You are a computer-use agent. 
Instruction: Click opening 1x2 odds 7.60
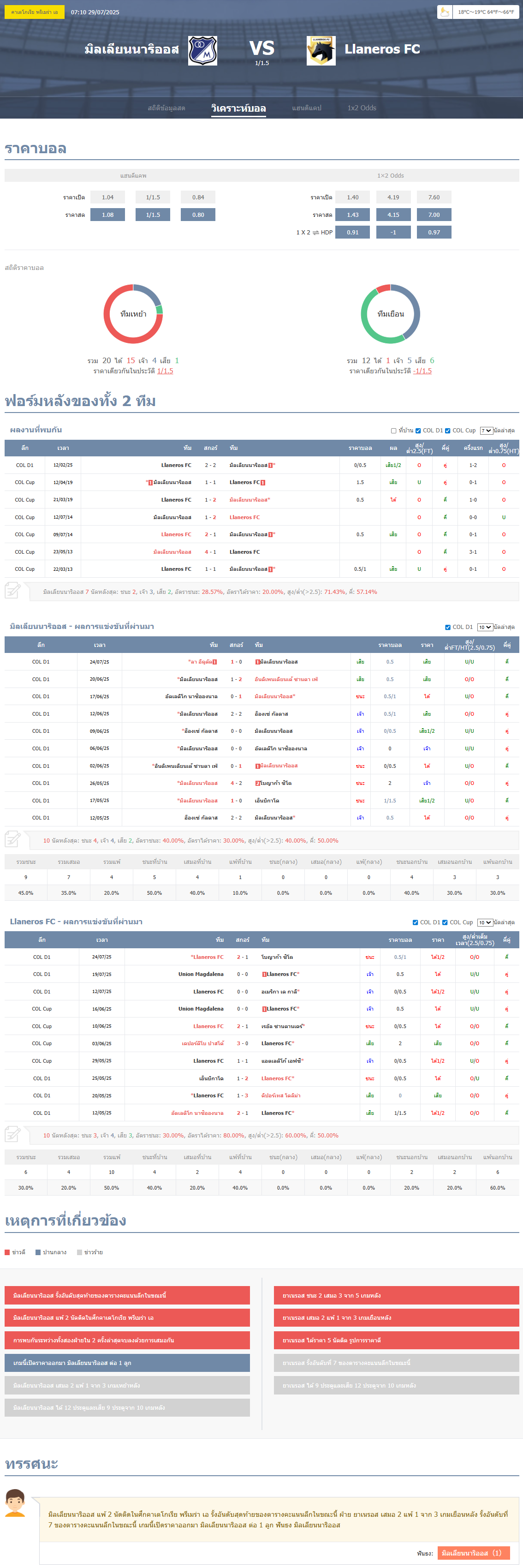[434, 197]
